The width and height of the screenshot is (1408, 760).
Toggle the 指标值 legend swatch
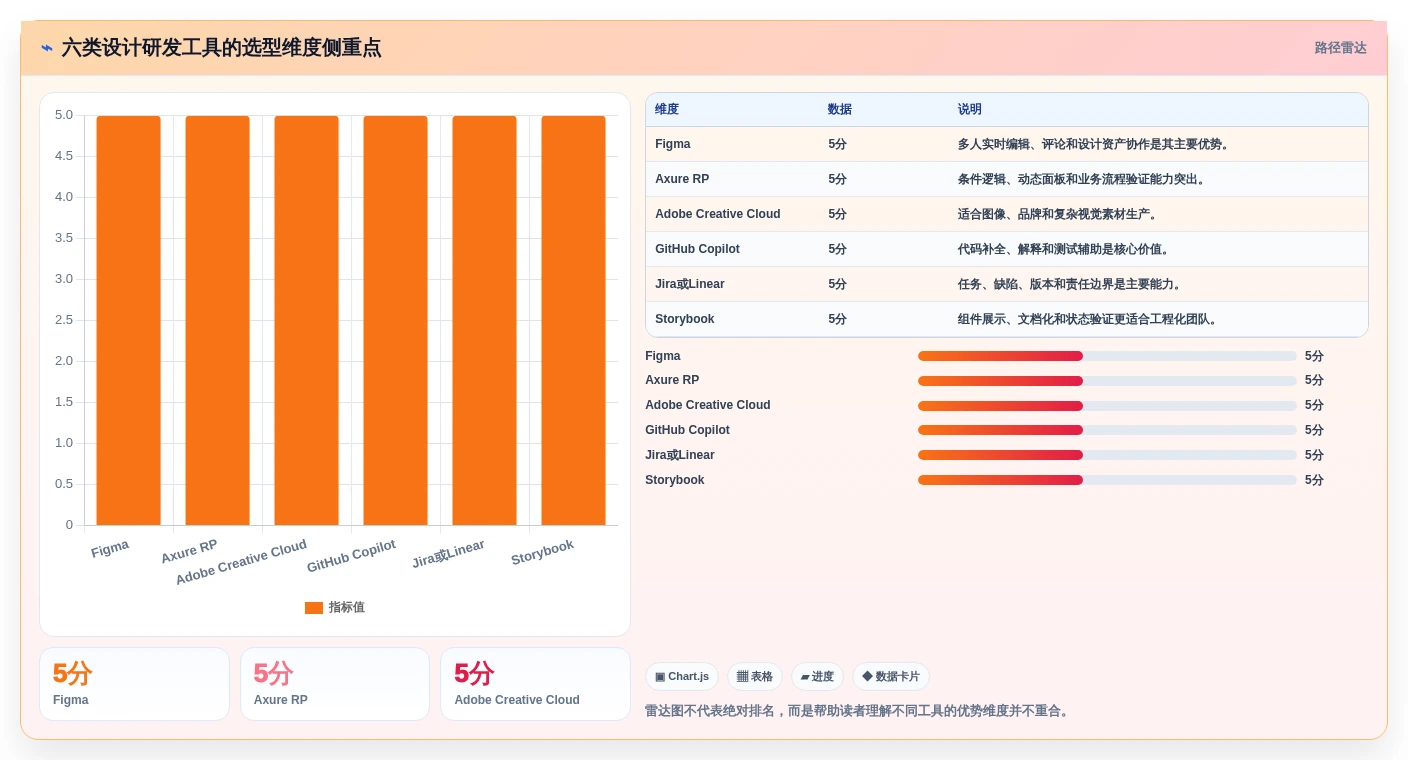pos(313,607)
